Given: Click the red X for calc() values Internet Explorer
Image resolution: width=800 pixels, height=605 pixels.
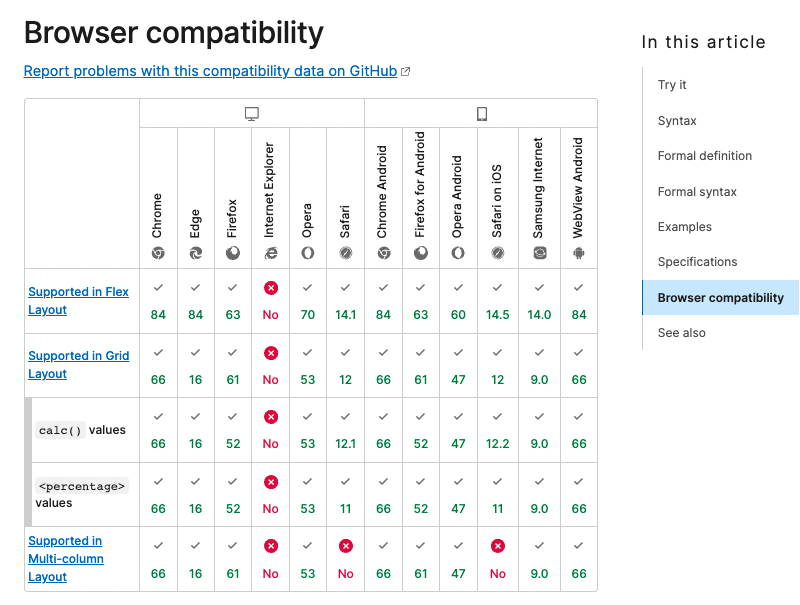Looking at the screenshot, I should [x=271, y=417].
